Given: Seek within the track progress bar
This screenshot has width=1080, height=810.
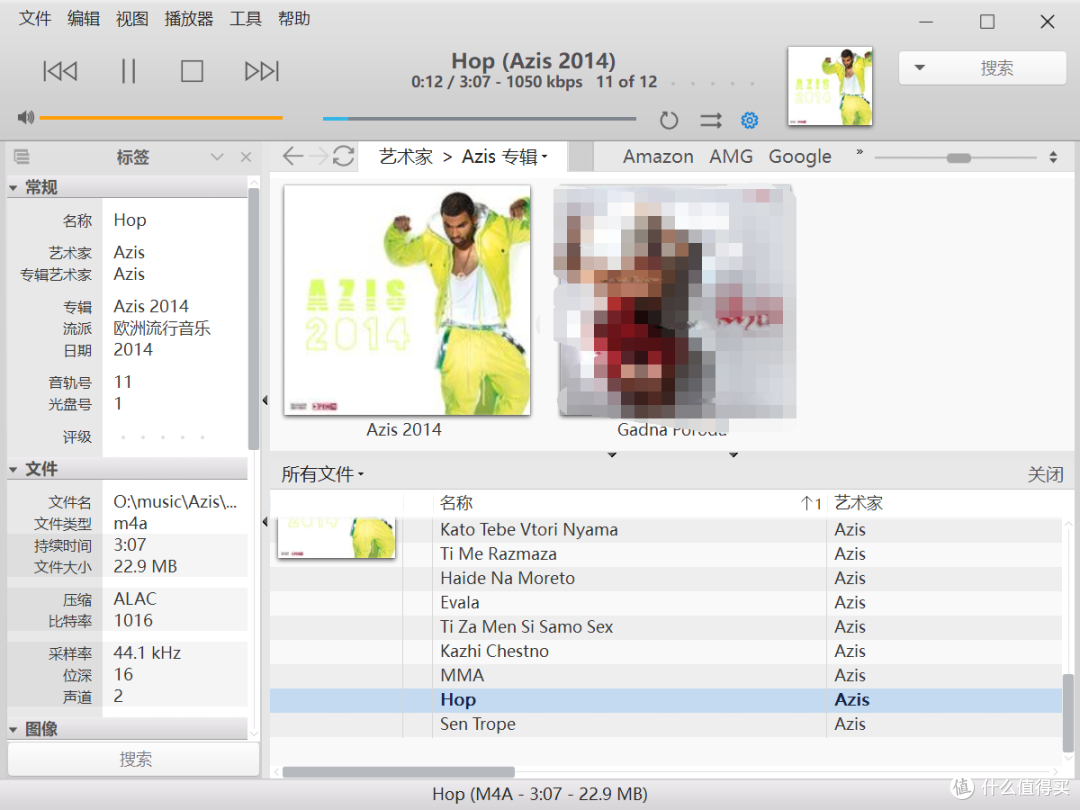Looking at the screenshot, I should click(479, 118).
